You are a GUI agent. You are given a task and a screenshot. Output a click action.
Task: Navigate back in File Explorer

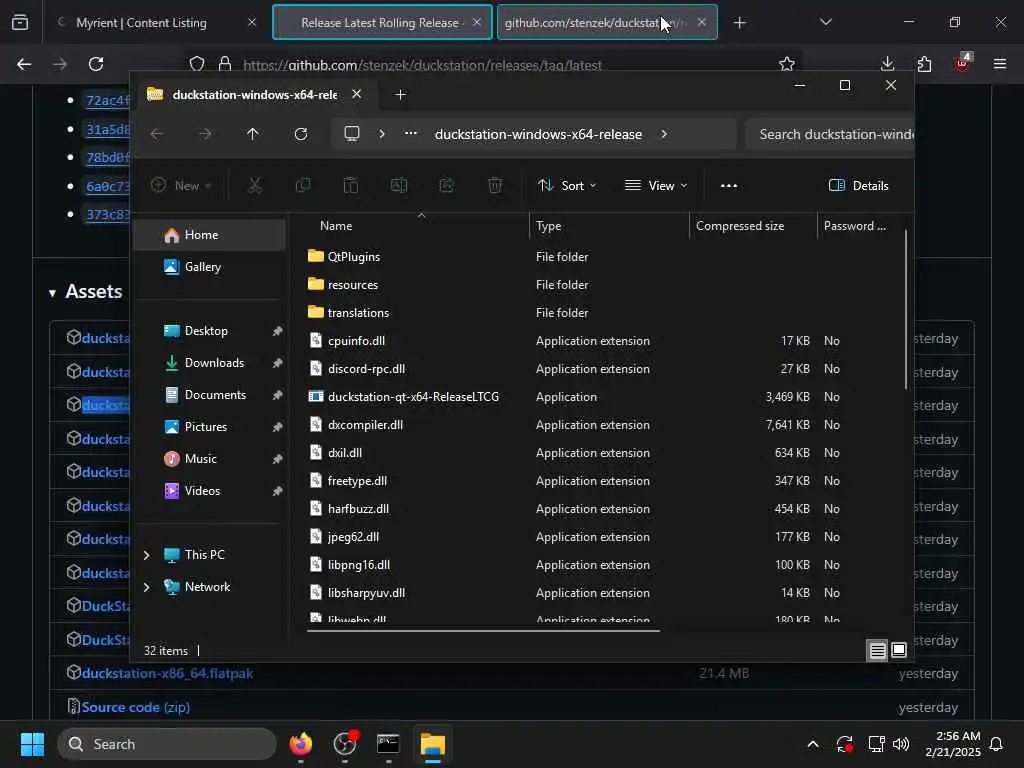point(157,134)
